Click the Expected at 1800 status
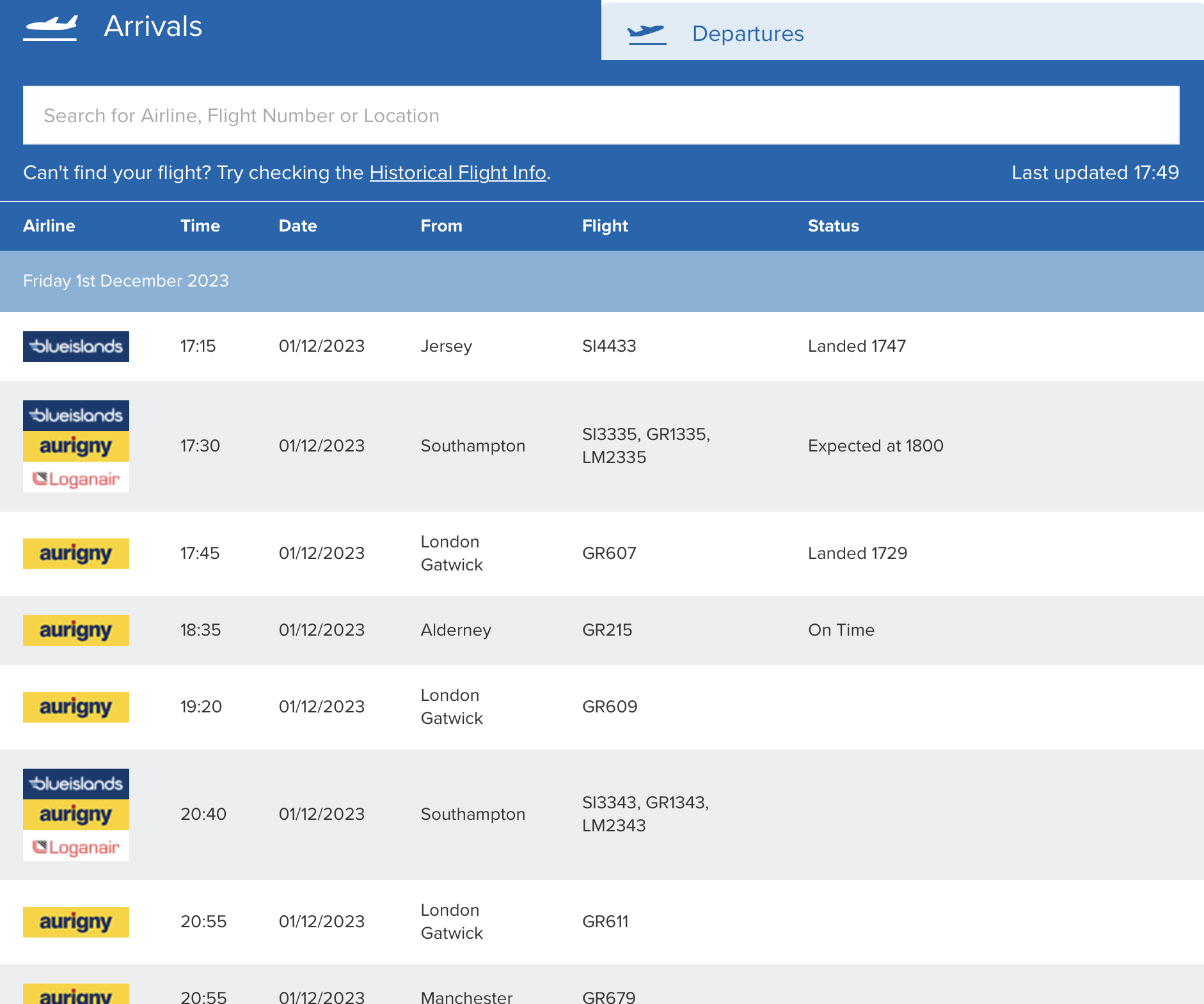 click(876, 446)
